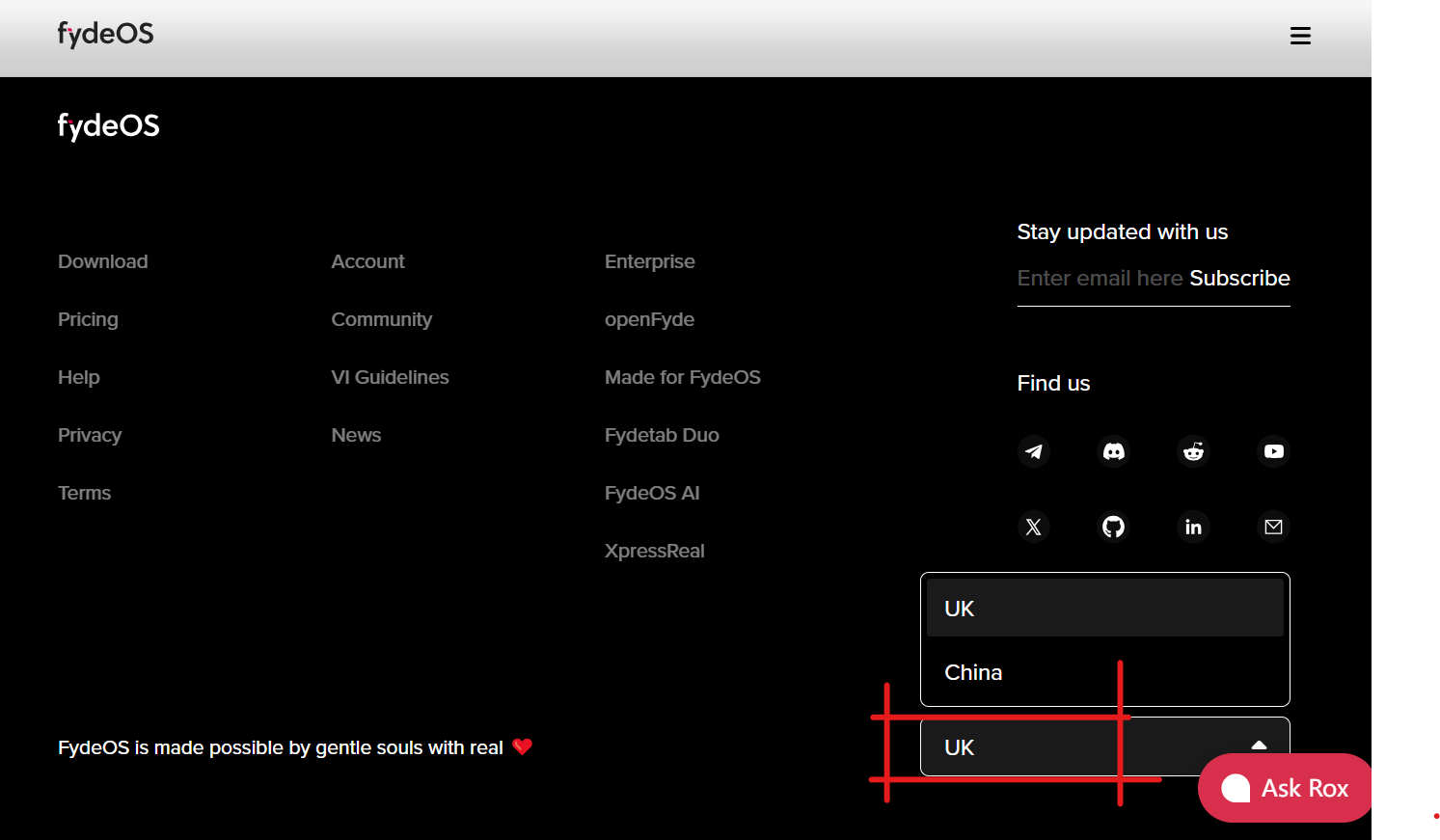The height and width of the screenshot is (840, 1440).
Task: Go to the Download page link
Action: [103, 261]
